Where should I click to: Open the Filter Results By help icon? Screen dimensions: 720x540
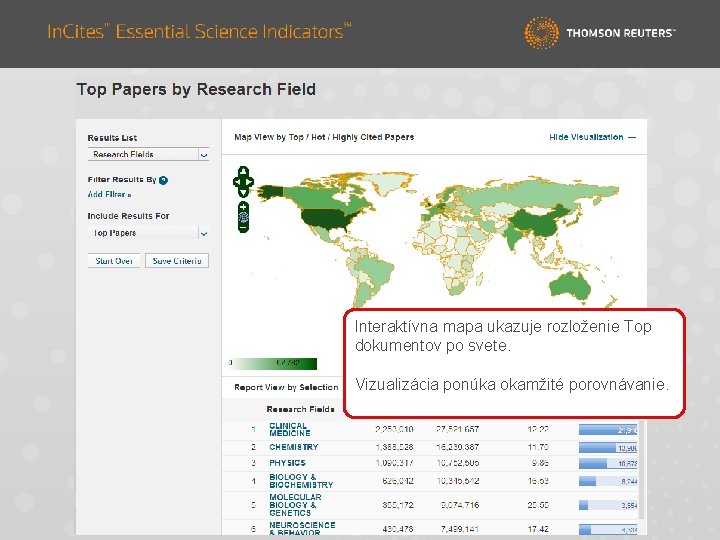click(x=163, y=180)
